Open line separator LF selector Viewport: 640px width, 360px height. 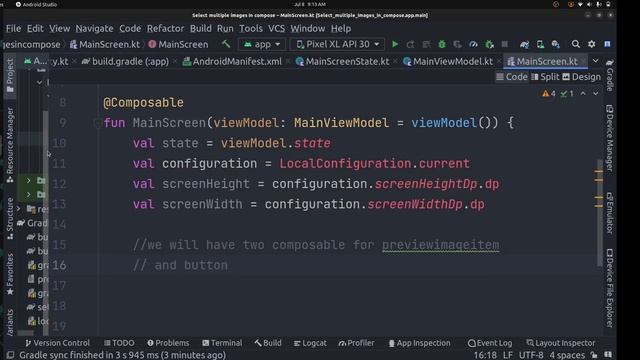(508, 355)
